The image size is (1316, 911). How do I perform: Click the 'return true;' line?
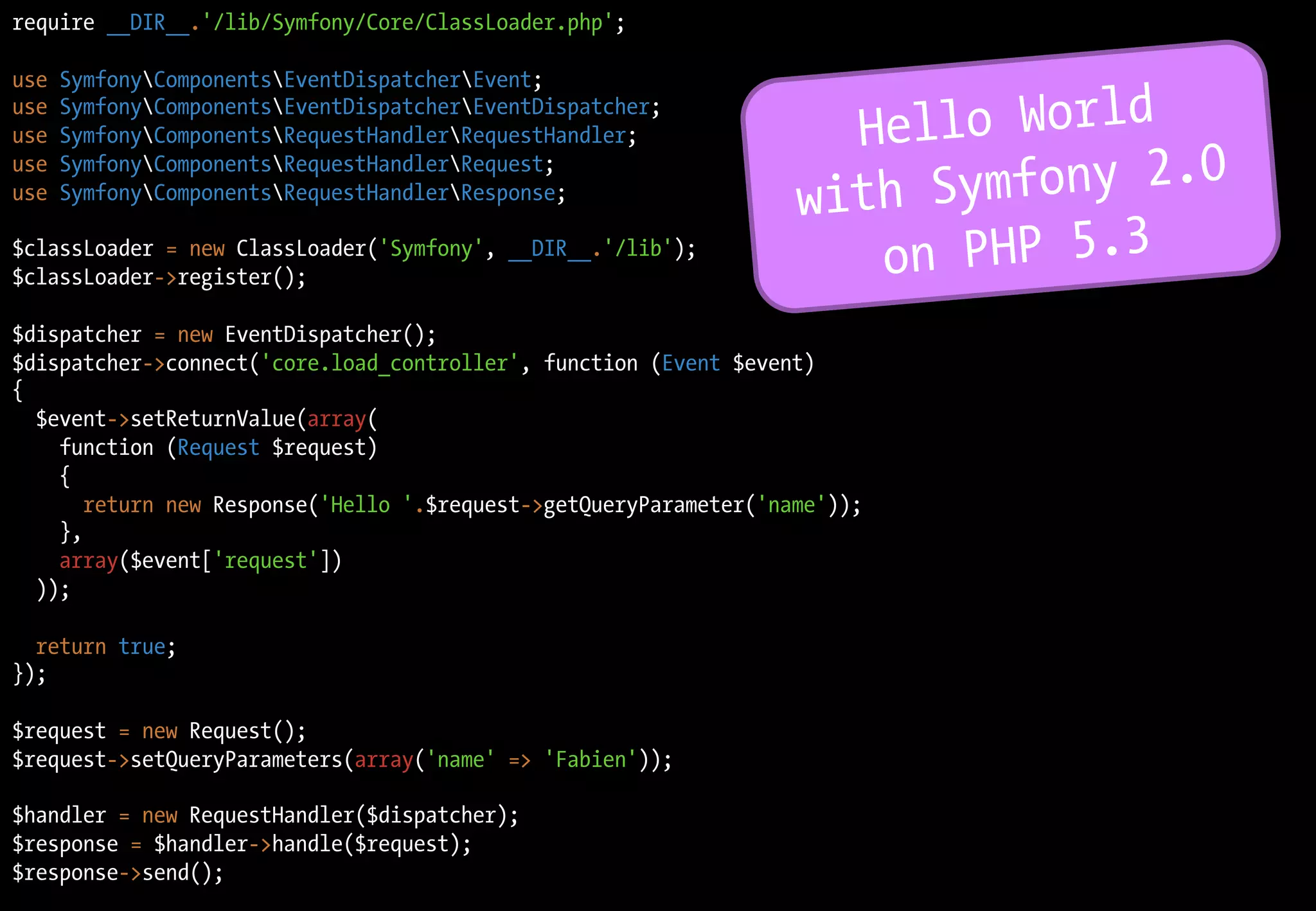(106, 647)
